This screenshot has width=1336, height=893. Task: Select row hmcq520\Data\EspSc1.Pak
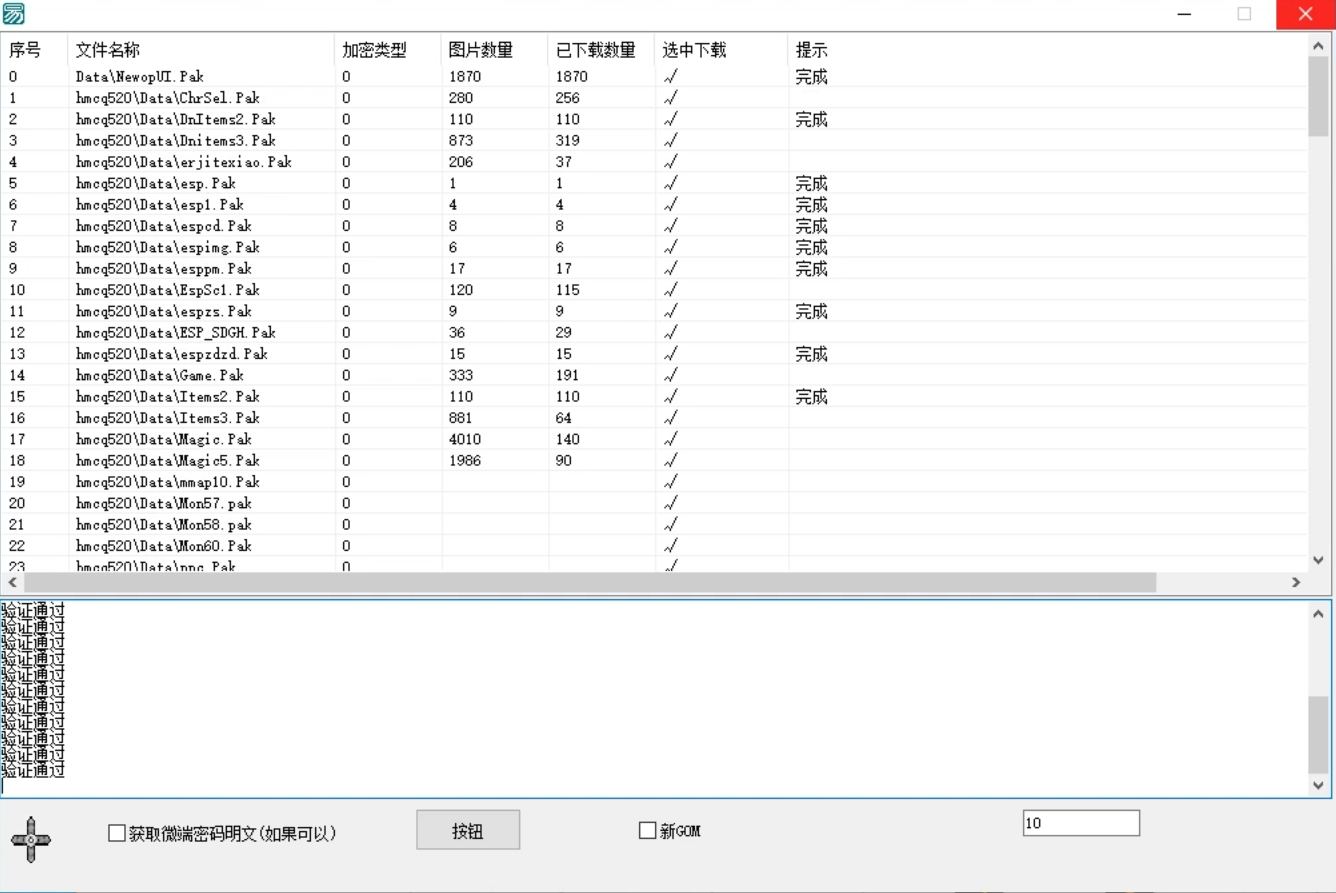click(x=654, y=290)
